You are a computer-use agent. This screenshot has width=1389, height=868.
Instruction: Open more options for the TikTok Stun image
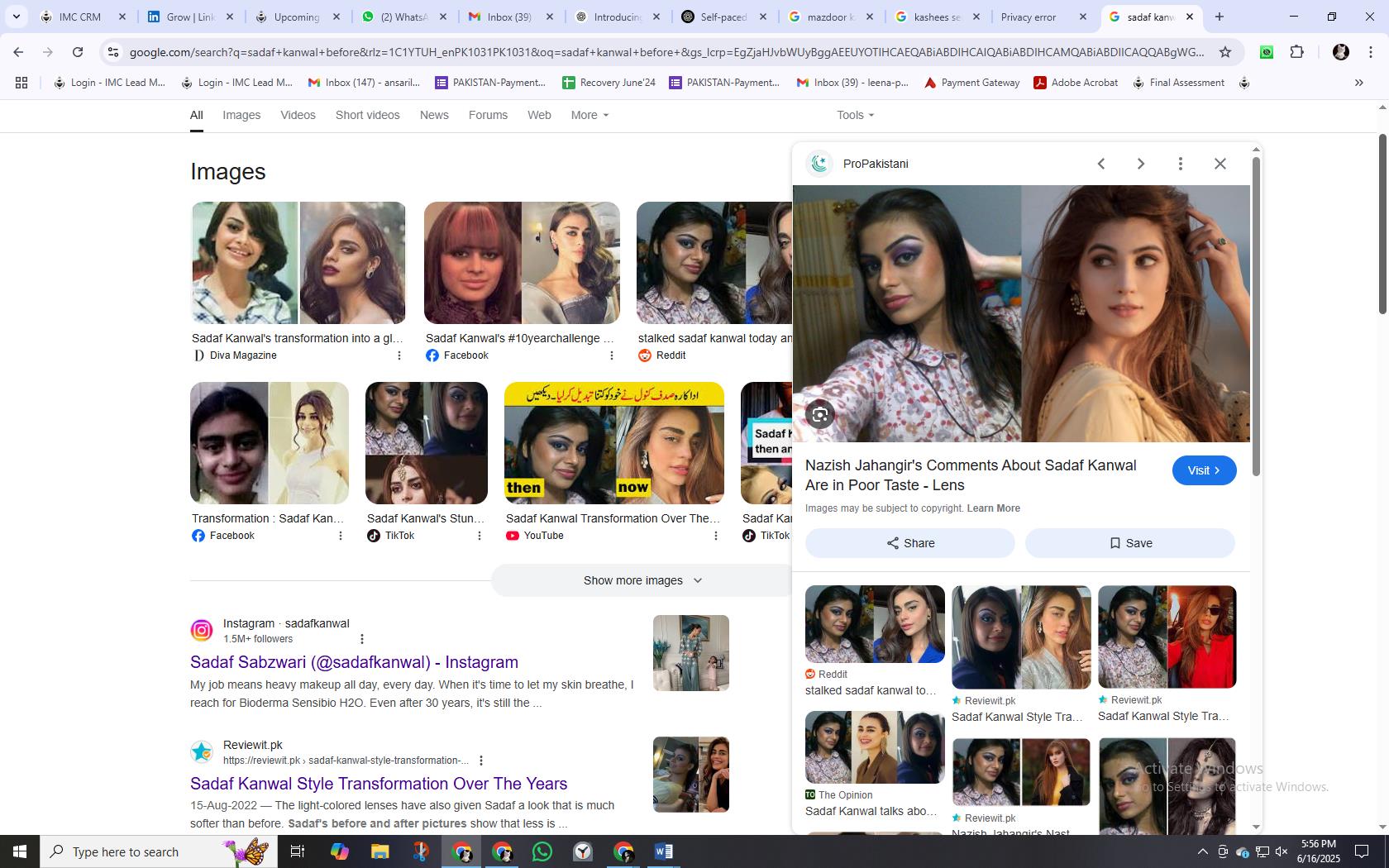[x=480, y=536]
